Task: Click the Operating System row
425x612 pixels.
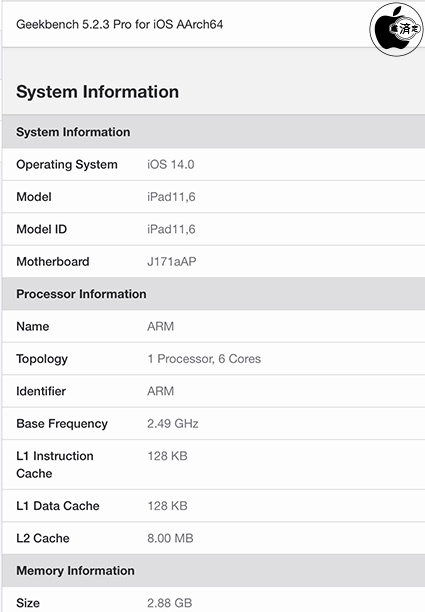Action: (213, 164)
